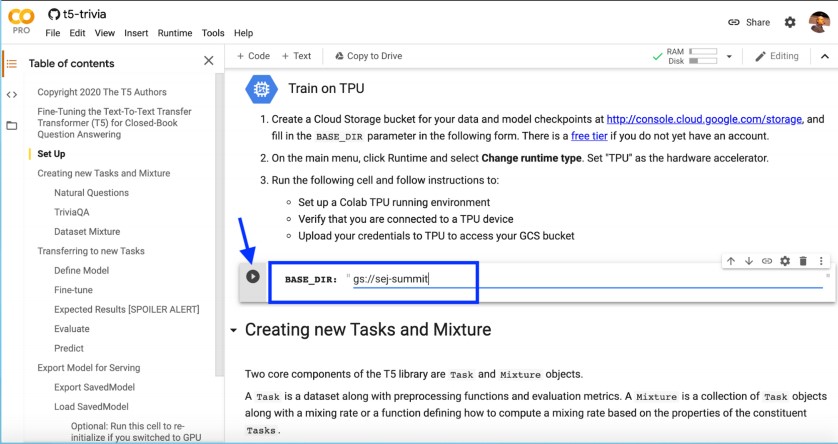
Task: Copy link to cell icon
Action: 767,261
